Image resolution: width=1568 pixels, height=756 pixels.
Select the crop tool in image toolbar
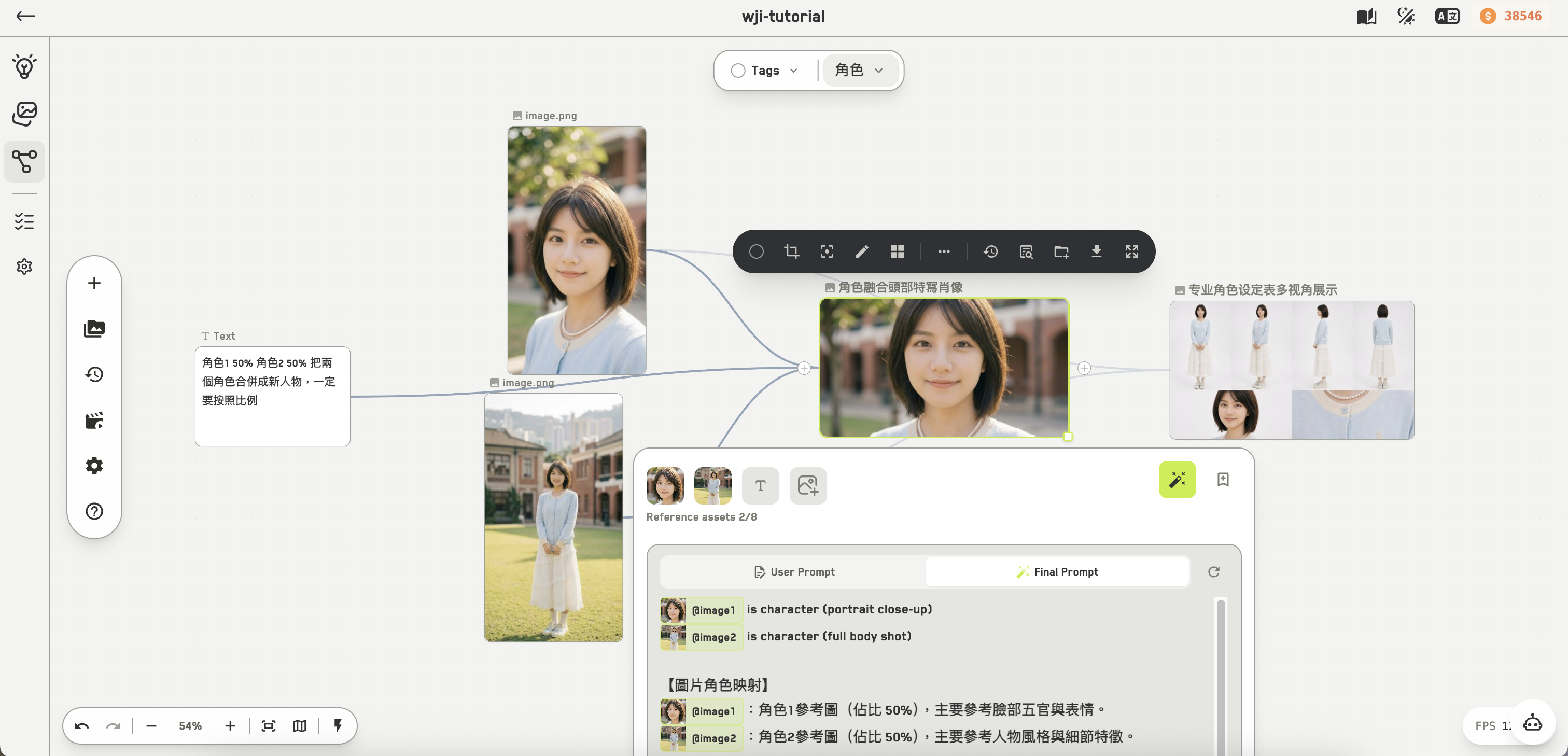[791, 251]
